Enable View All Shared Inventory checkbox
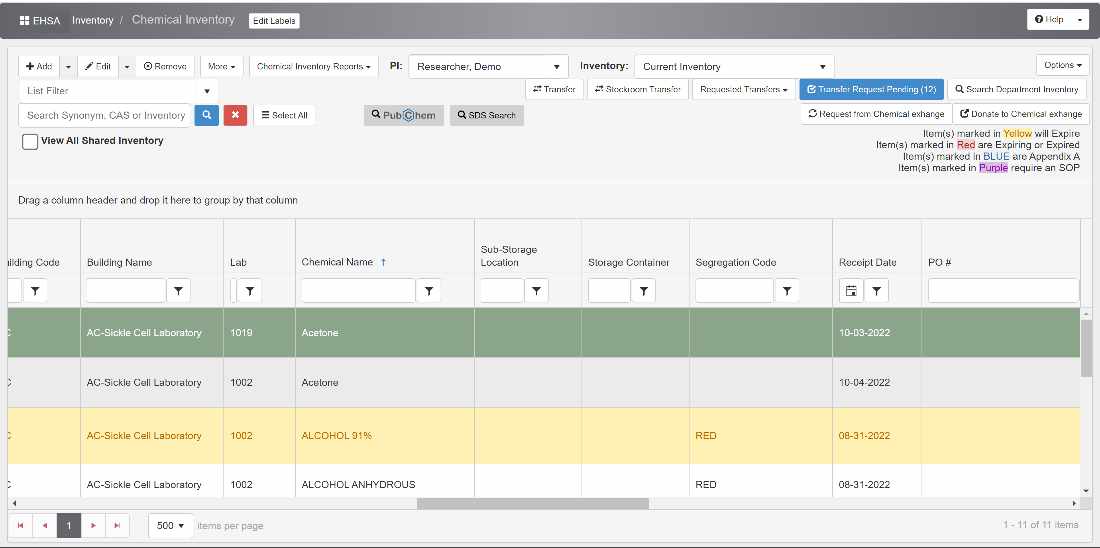This screenshot has width=1100, height=548. (x=30, y=142)
